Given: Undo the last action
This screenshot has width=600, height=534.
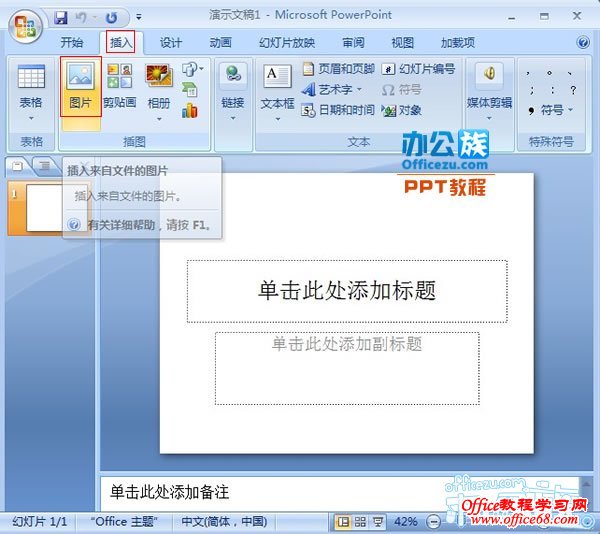Looking at the screenshot, I should coord(81,17).
